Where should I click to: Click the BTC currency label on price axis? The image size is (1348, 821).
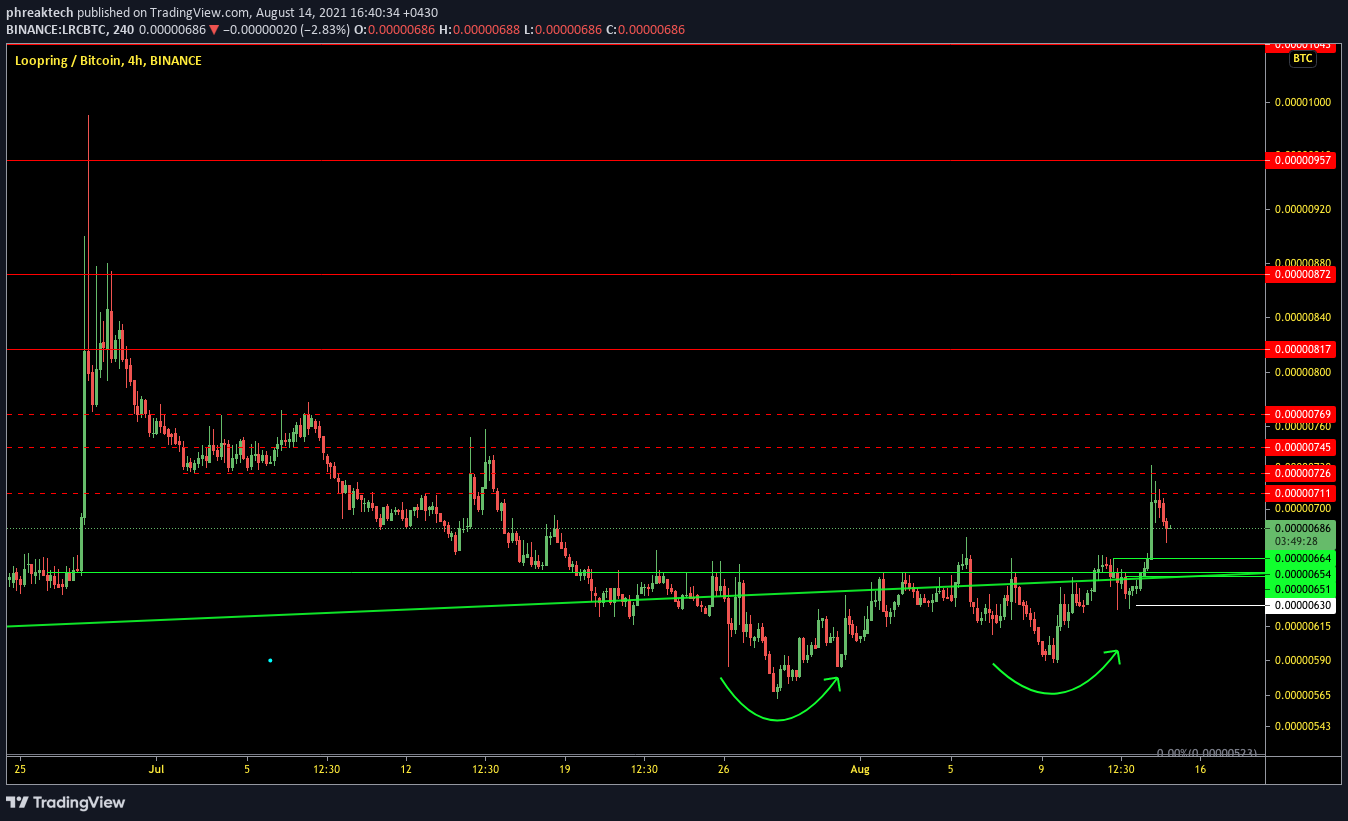[x=1301, y=59]
